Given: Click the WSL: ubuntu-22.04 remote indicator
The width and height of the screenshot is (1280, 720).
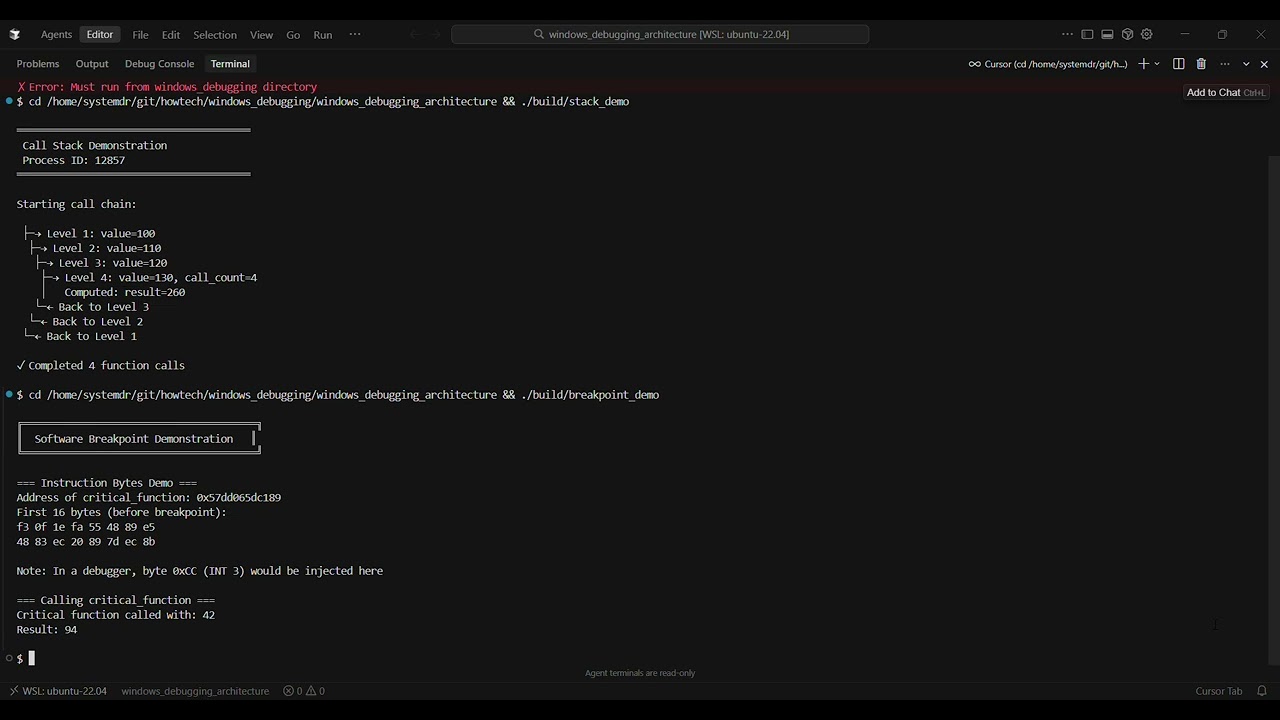Looking at the screenshot, I should tap(58, 691).
